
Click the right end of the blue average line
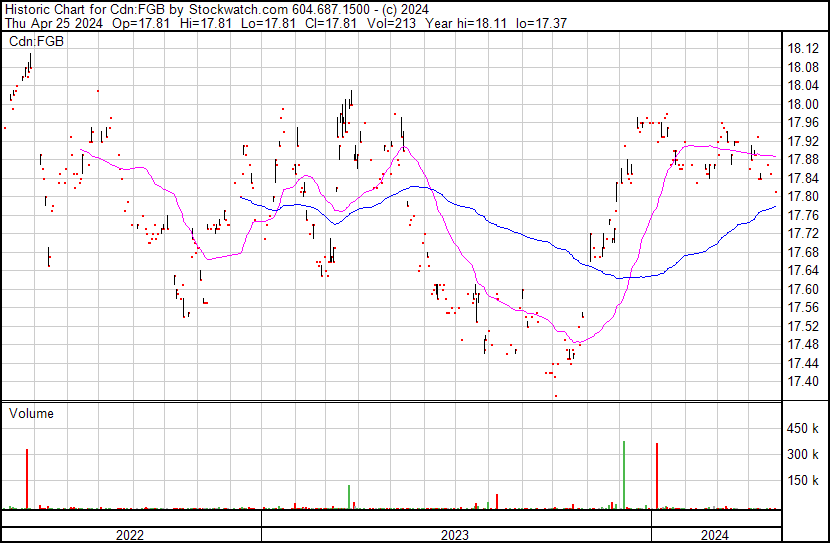tap(775, 207)
